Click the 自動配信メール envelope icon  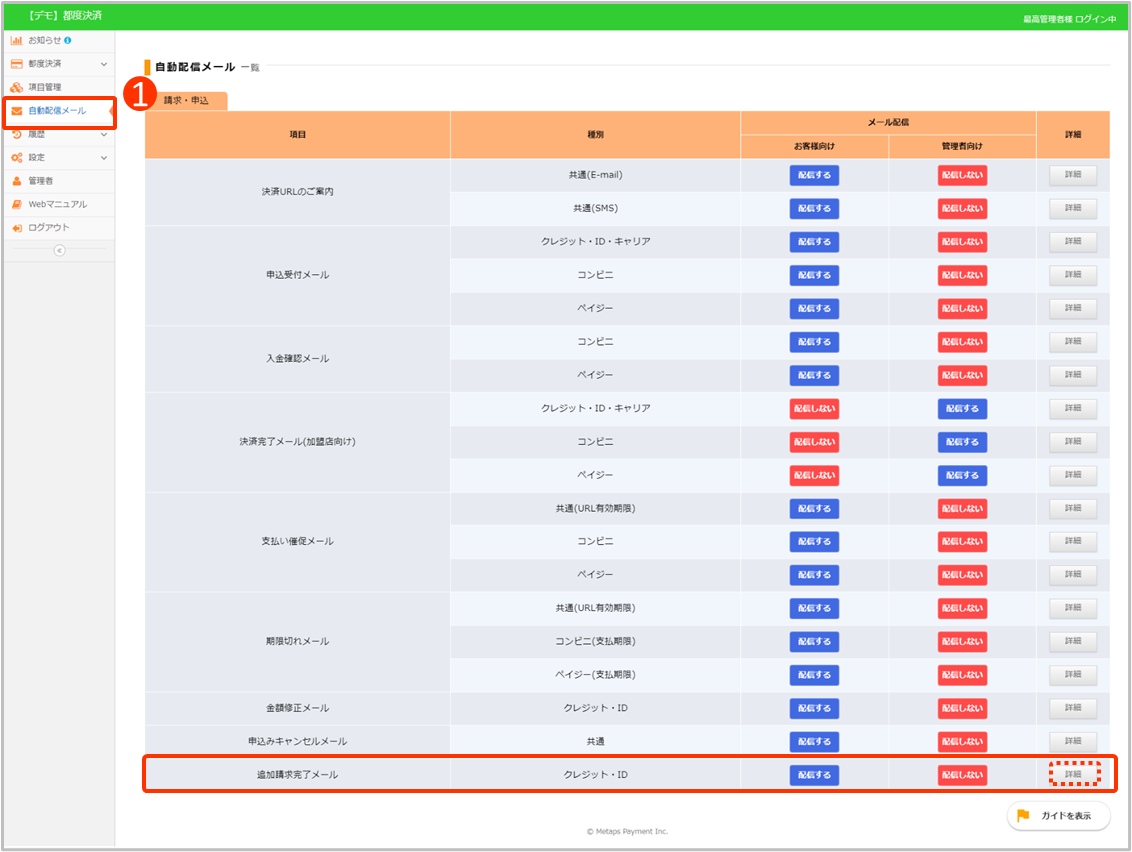(17, 111)
